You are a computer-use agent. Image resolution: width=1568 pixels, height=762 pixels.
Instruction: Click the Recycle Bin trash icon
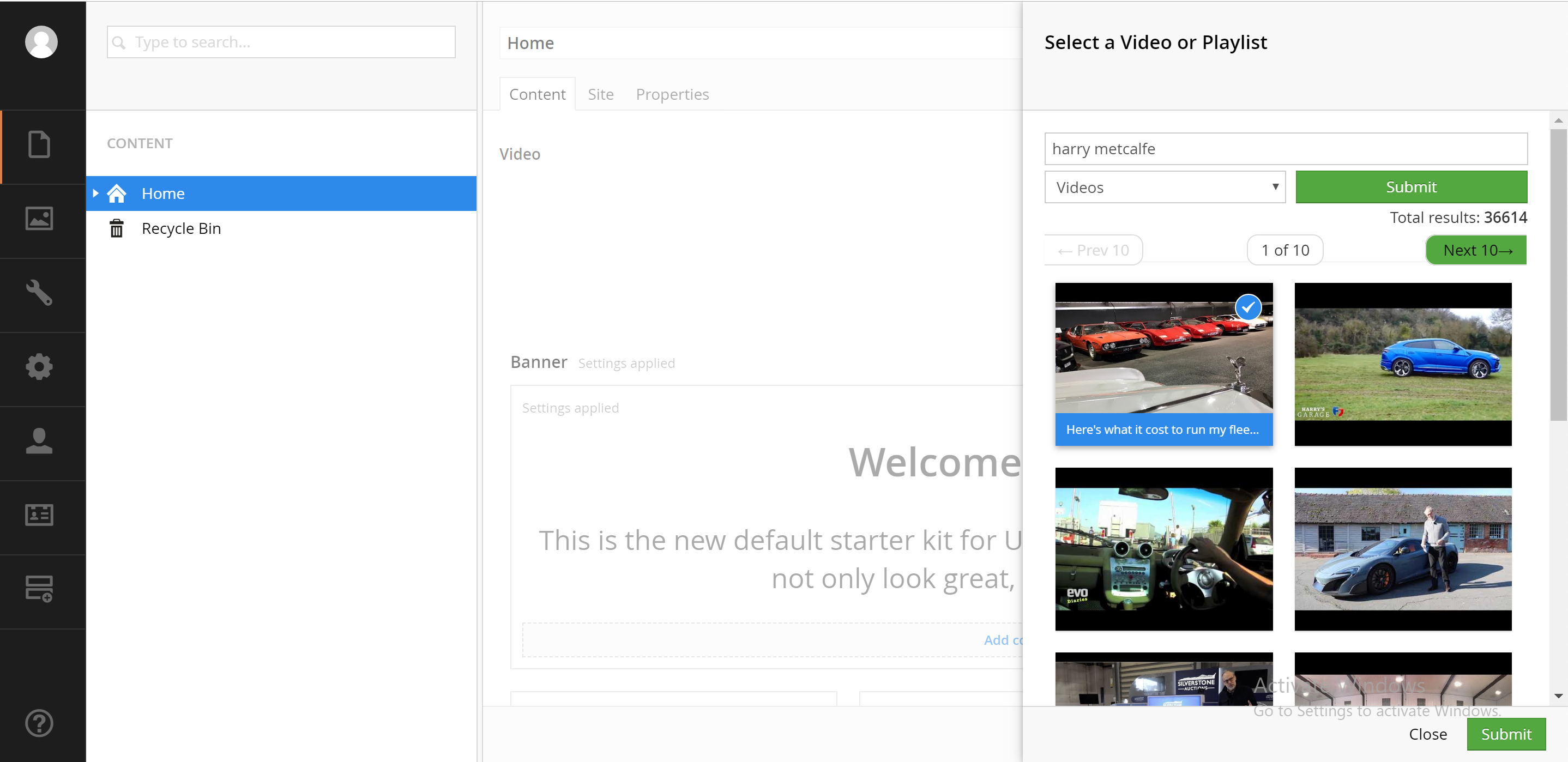point(116,228)
